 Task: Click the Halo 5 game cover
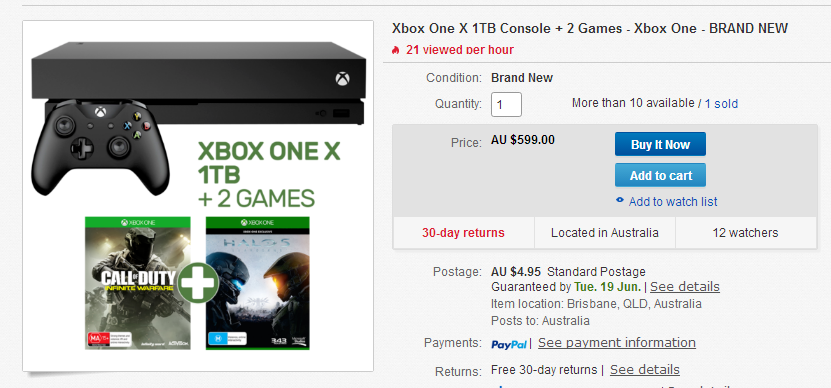coord(258,283)
